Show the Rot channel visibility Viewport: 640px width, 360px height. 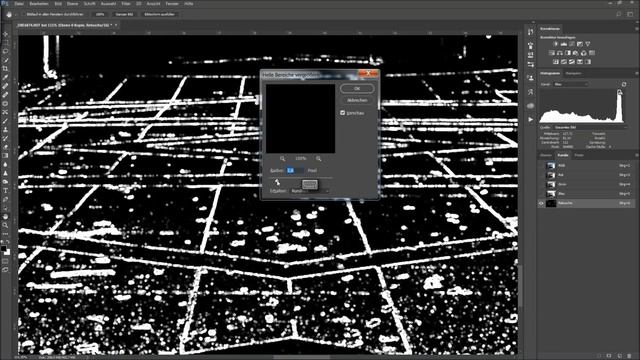click(x=541, y=175)
